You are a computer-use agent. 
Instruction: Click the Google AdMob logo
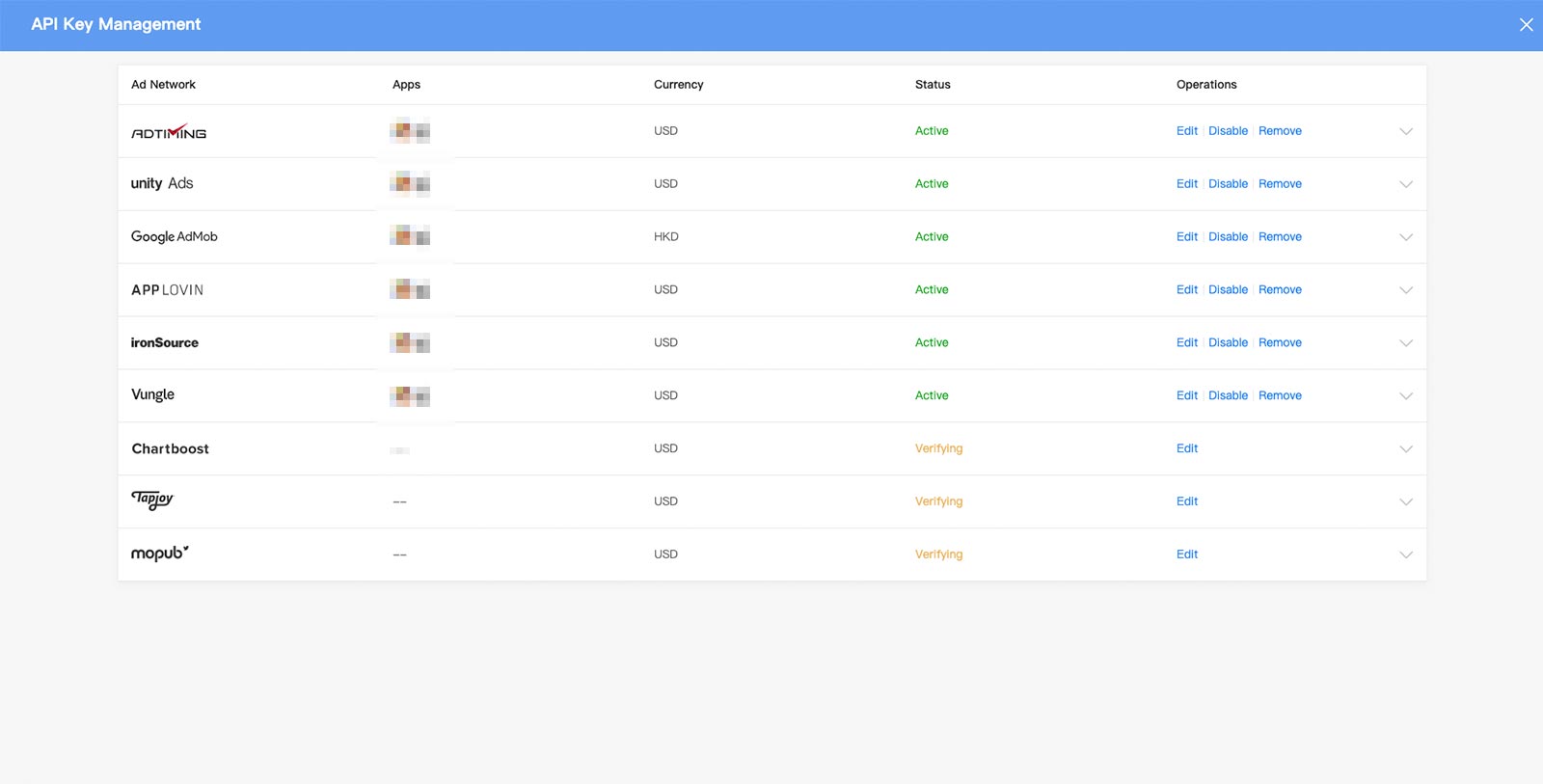tap(175, 236)
